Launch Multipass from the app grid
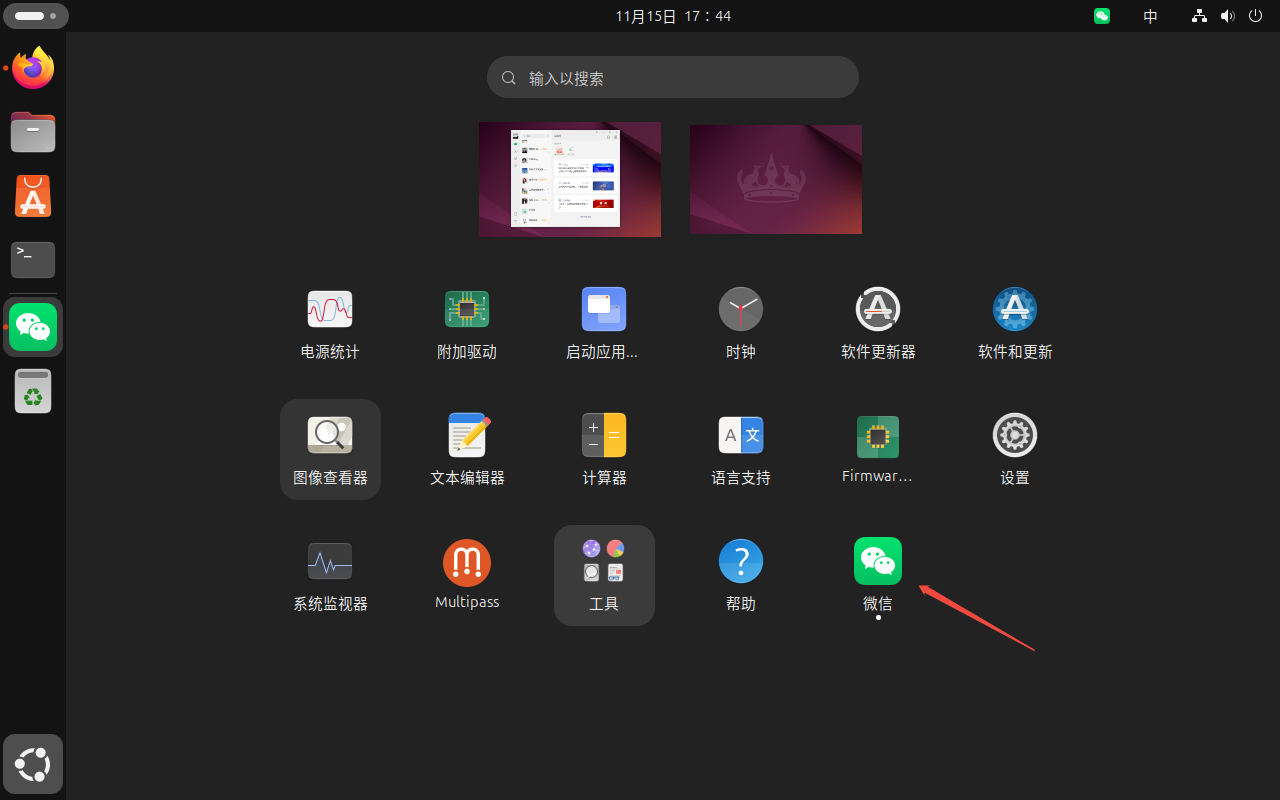The height and width of the screenshot is (800, 1280). 467,562
